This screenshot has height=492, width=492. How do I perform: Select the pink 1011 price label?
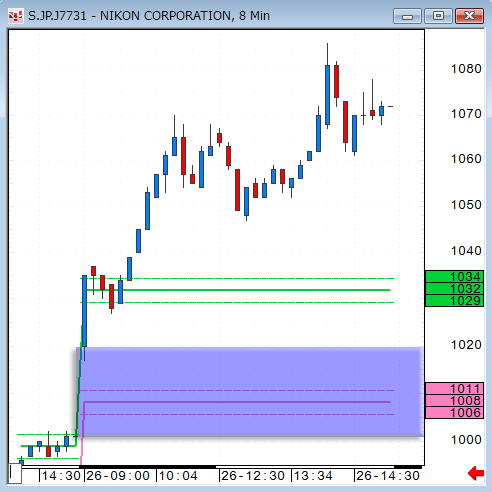(454, 389)
